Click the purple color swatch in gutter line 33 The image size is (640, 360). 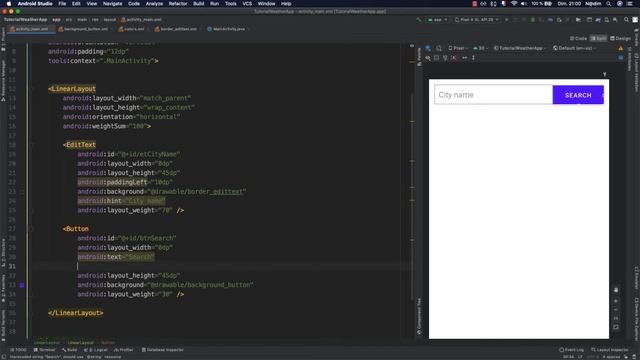22,285
